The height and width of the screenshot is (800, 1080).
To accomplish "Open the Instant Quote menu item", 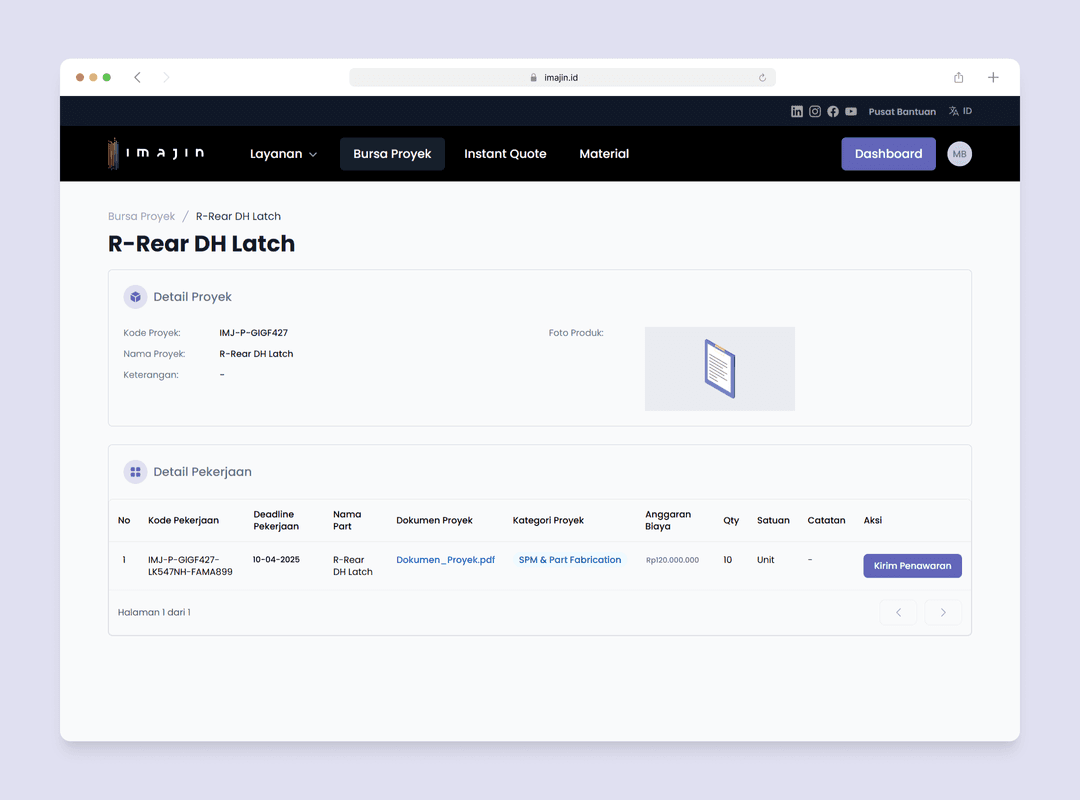I will pos(505,154).
